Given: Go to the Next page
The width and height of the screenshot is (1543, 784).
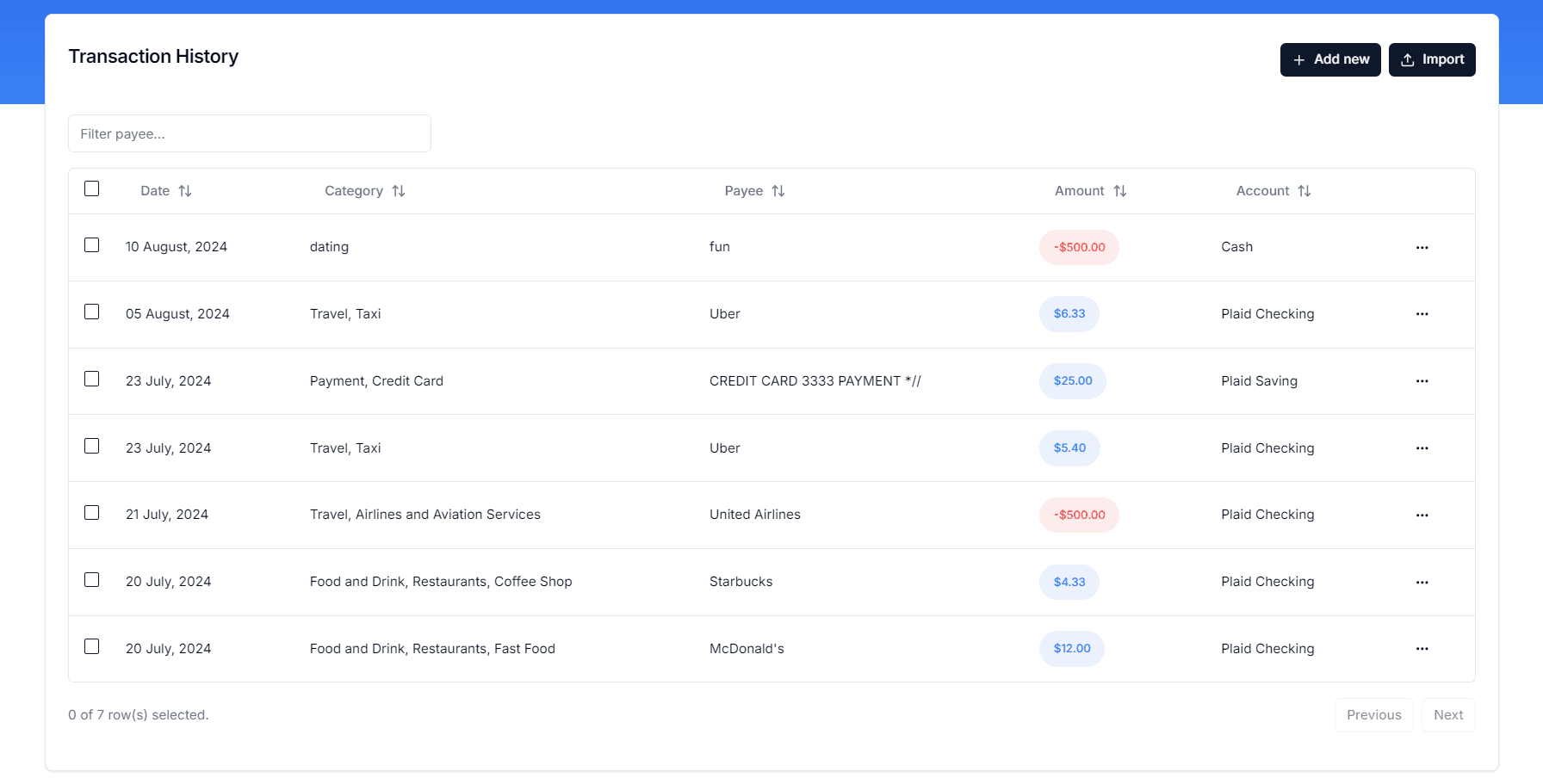Looking at the screenshot, I should 1448,715.
